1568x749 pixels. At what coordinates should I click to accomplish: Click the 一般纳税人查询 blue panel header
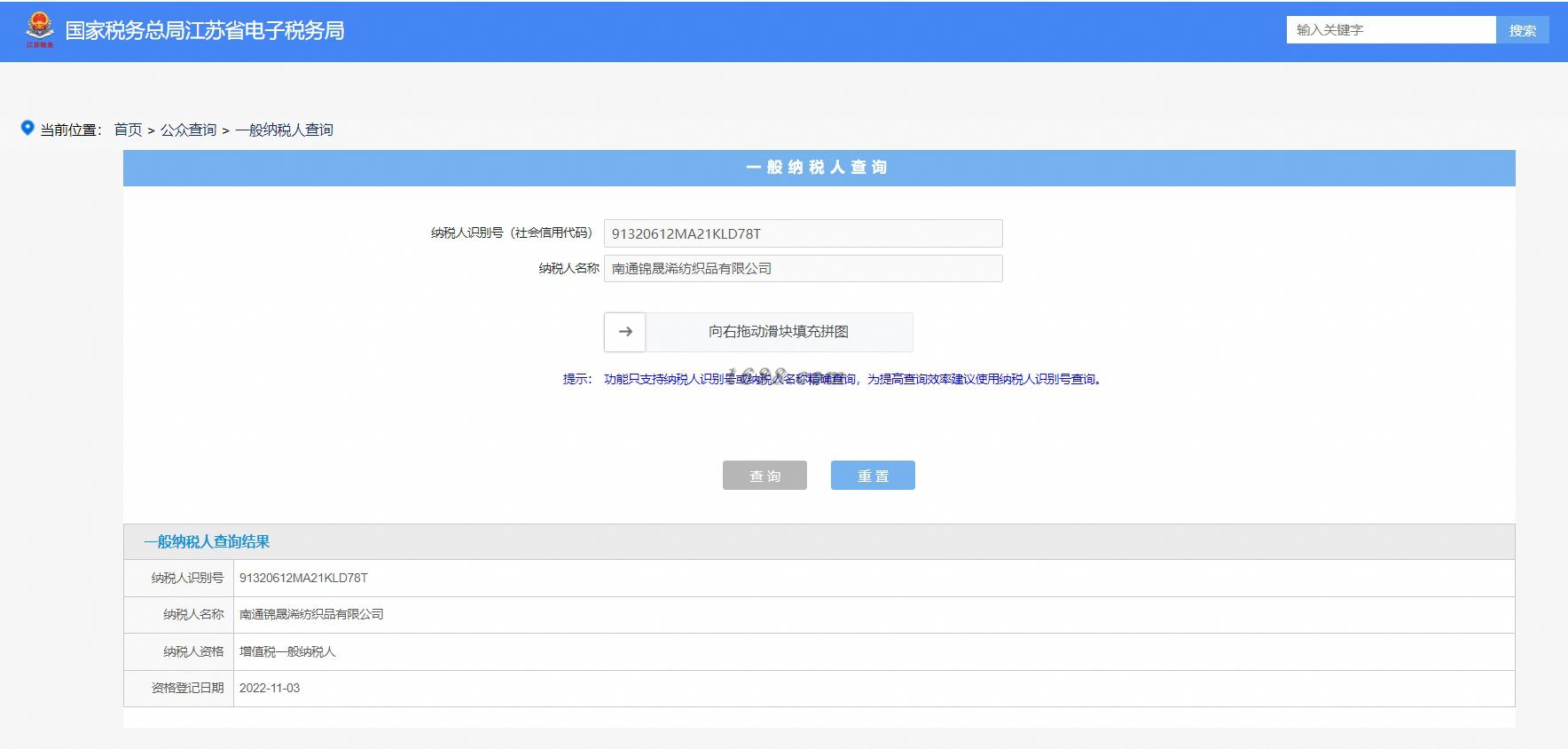[819, 168]
